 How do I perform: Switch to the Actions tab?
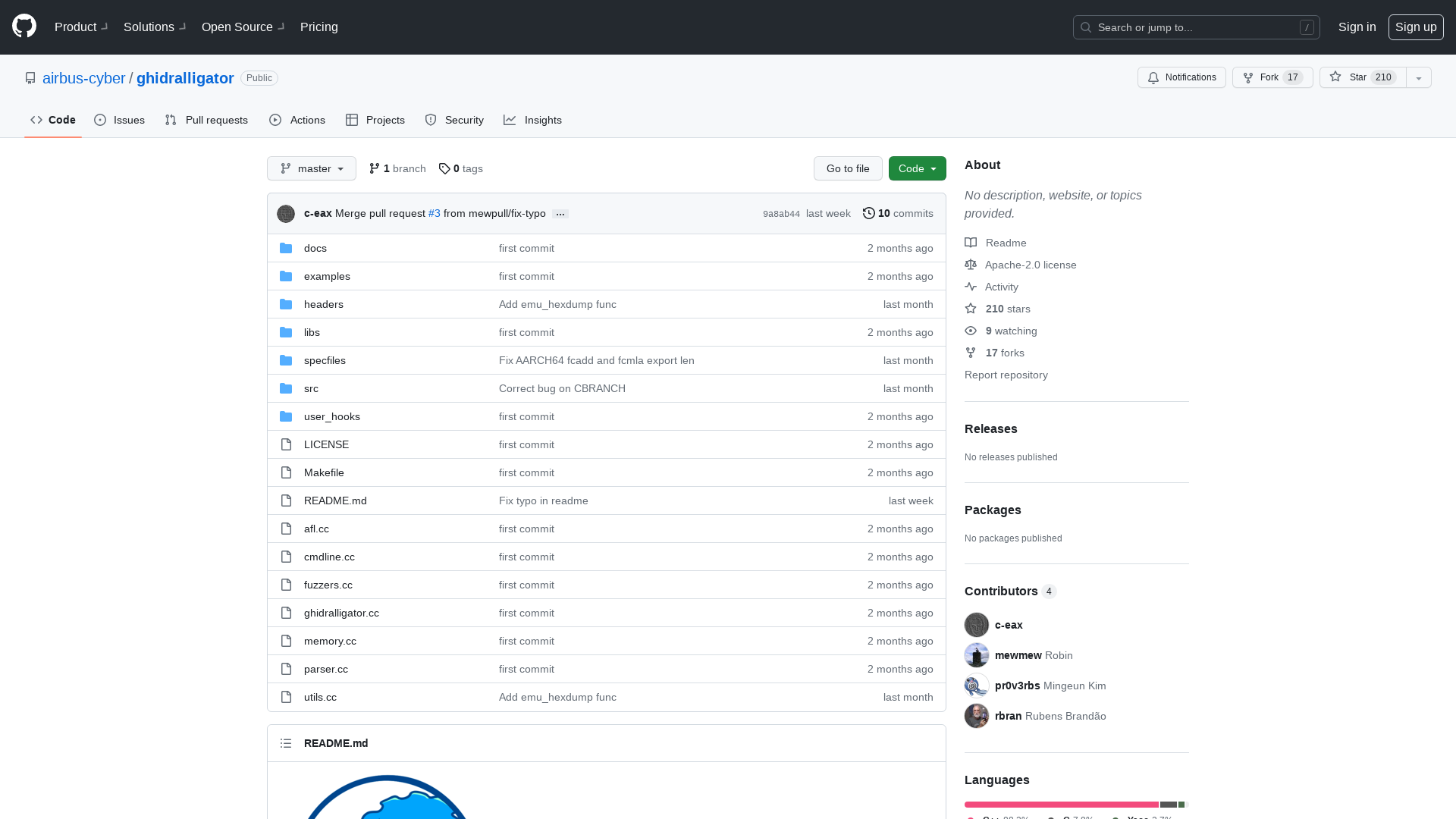coord(297,120)
